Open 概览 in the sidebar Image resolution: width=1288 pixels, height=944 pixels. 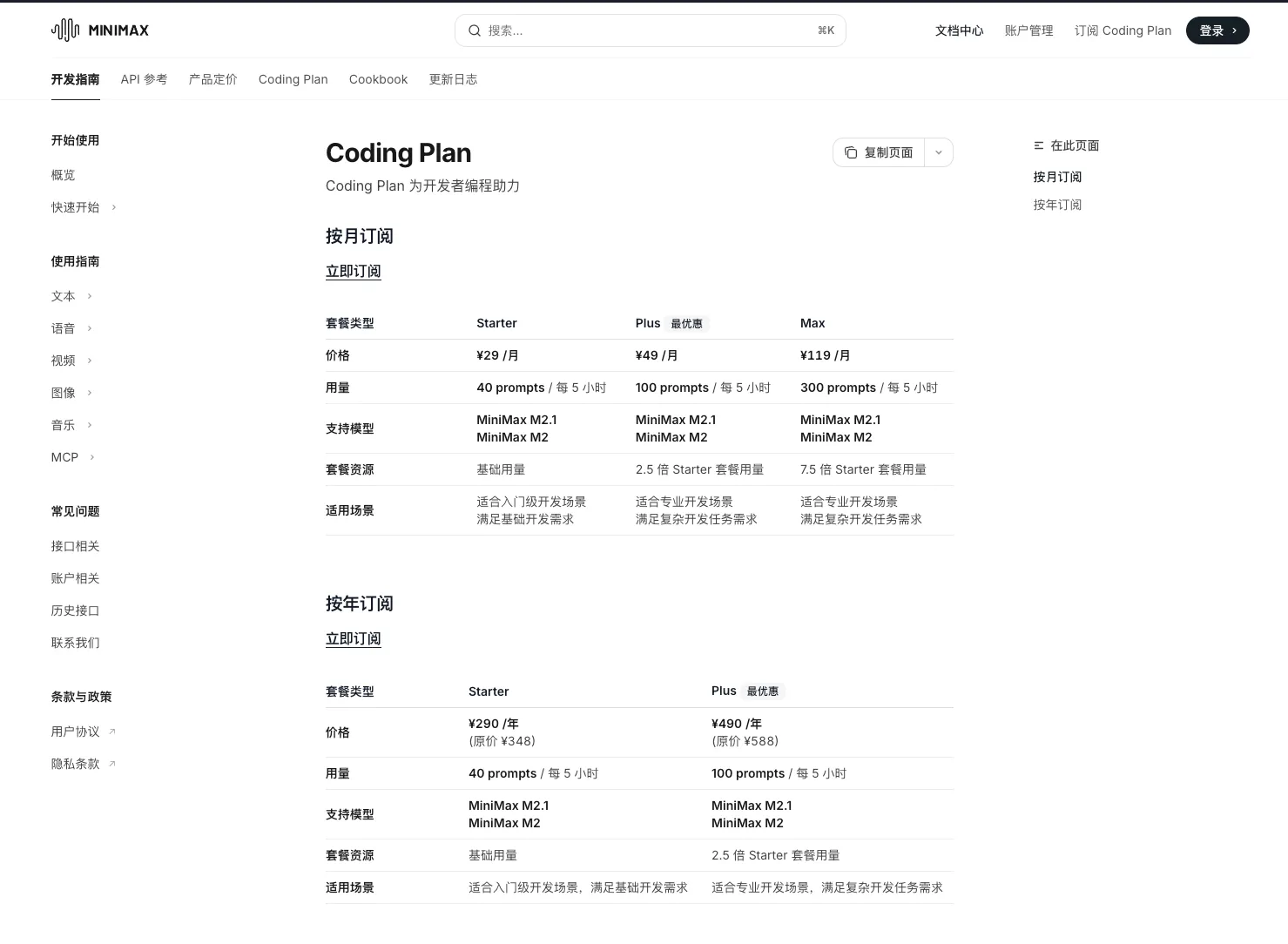click(64, 175)
